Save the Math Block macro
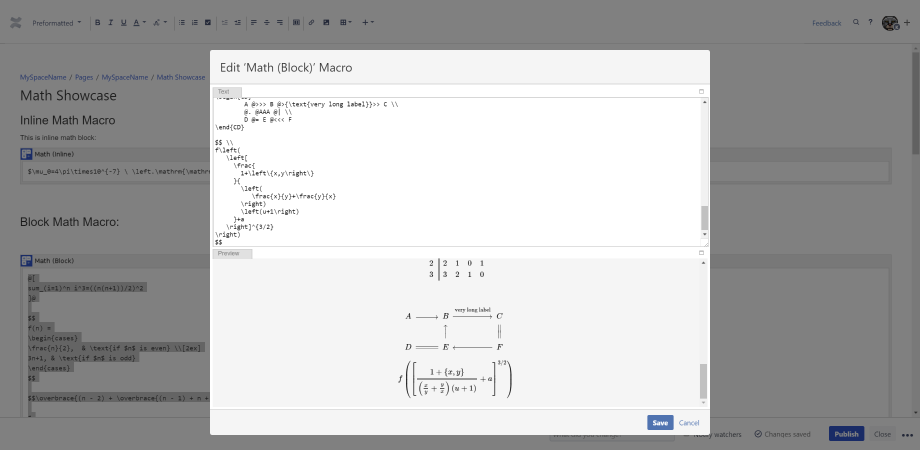Viewport: 920px width, 450px height. click(x=660, y=422)
